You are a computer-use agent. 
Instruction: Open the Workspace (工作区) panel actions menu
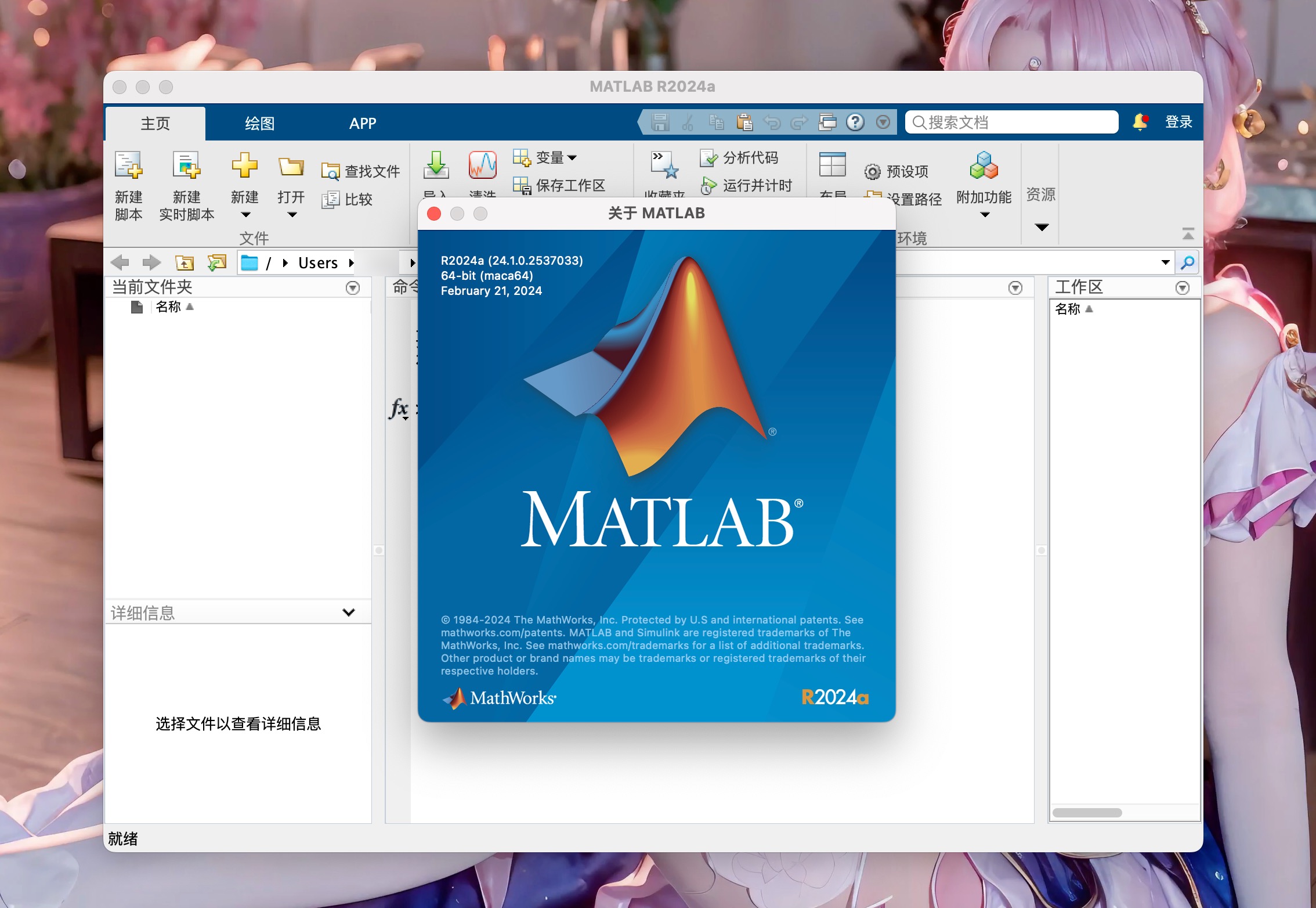coord(1182,287)
